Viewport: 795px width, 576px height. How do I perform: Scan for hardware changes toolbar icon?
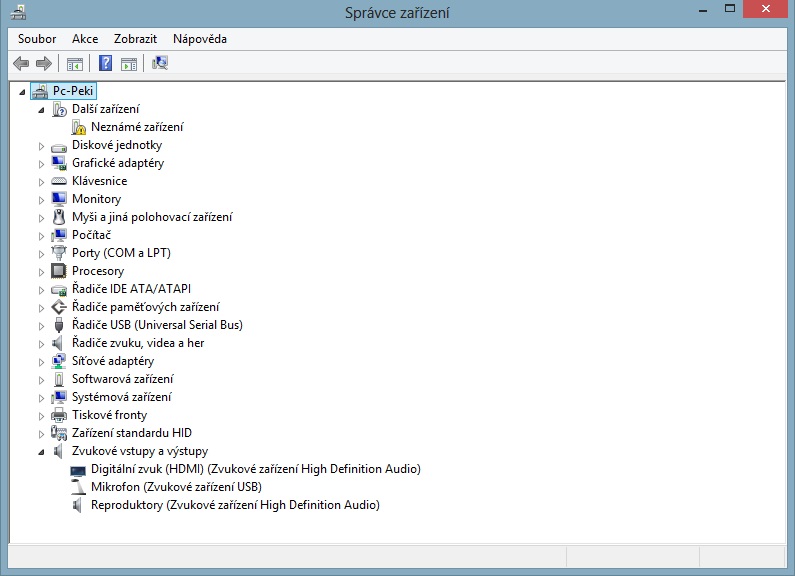160,63
